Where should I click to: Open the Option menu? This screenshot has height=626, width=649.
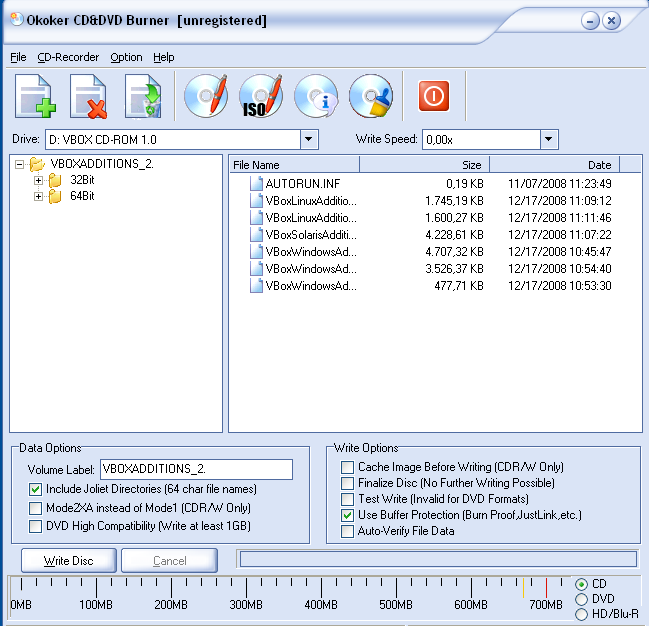coord(126,57)
